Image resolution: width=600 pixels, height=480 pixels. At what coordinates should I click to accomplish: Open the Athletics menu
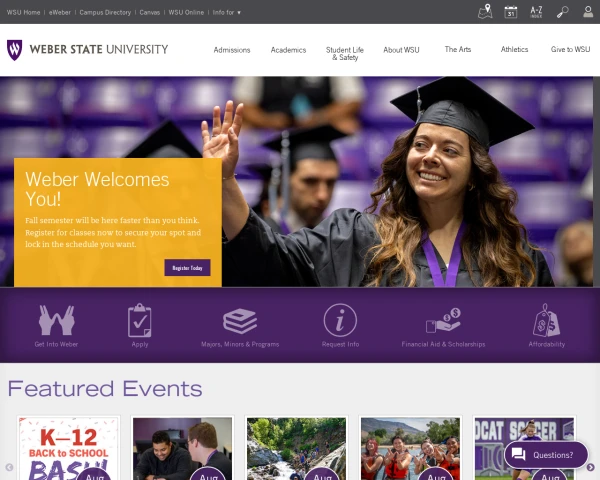pos(514,49)
